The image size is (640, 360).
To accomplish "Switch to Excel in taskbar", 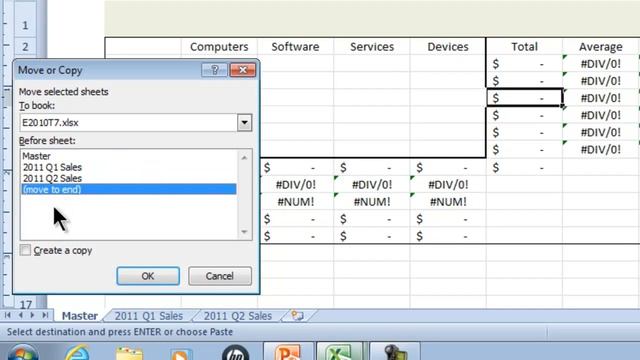I will tap(340, 351).
